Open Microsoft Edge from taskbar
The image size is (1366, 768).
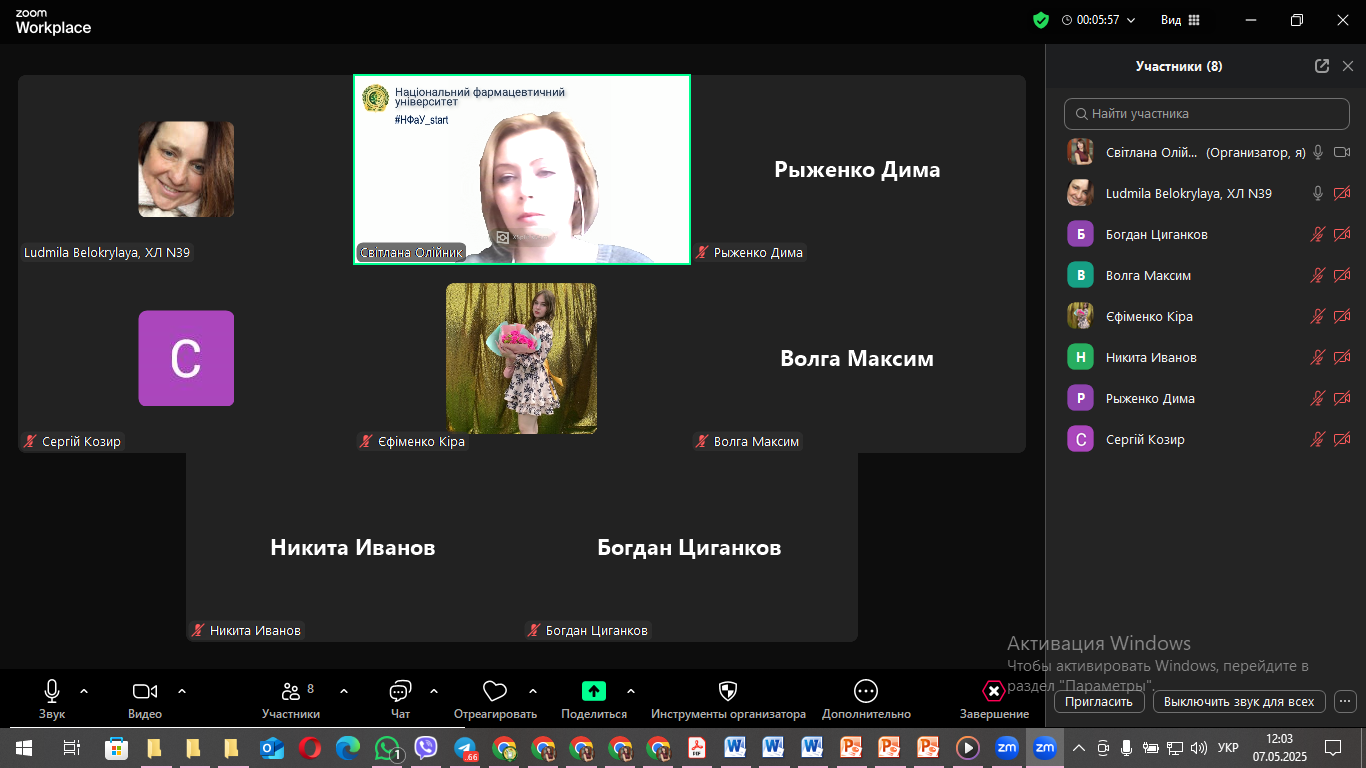tap(348, 747)
